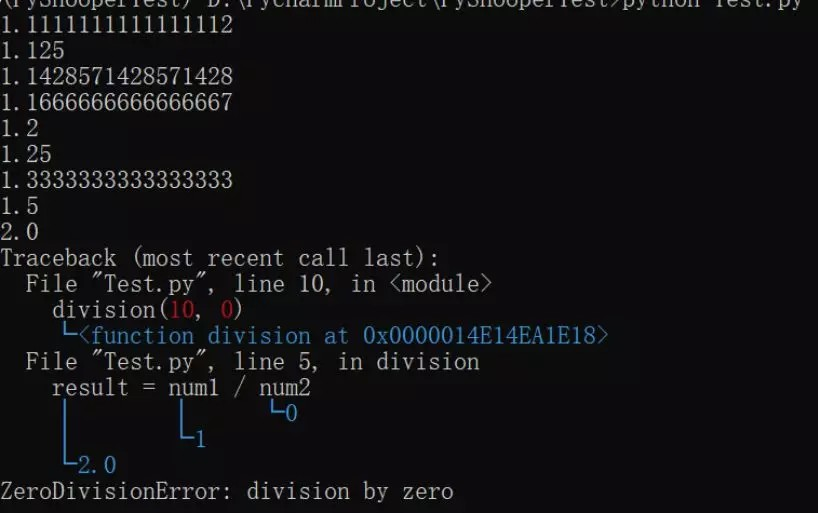
Task: Click the 'python Test.py' command text
Action: point(712,5)
